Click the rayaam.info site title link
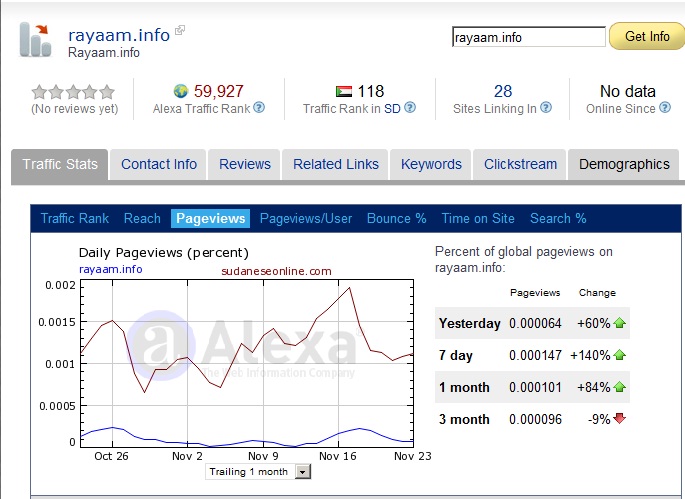 click(x=119, y=35)
